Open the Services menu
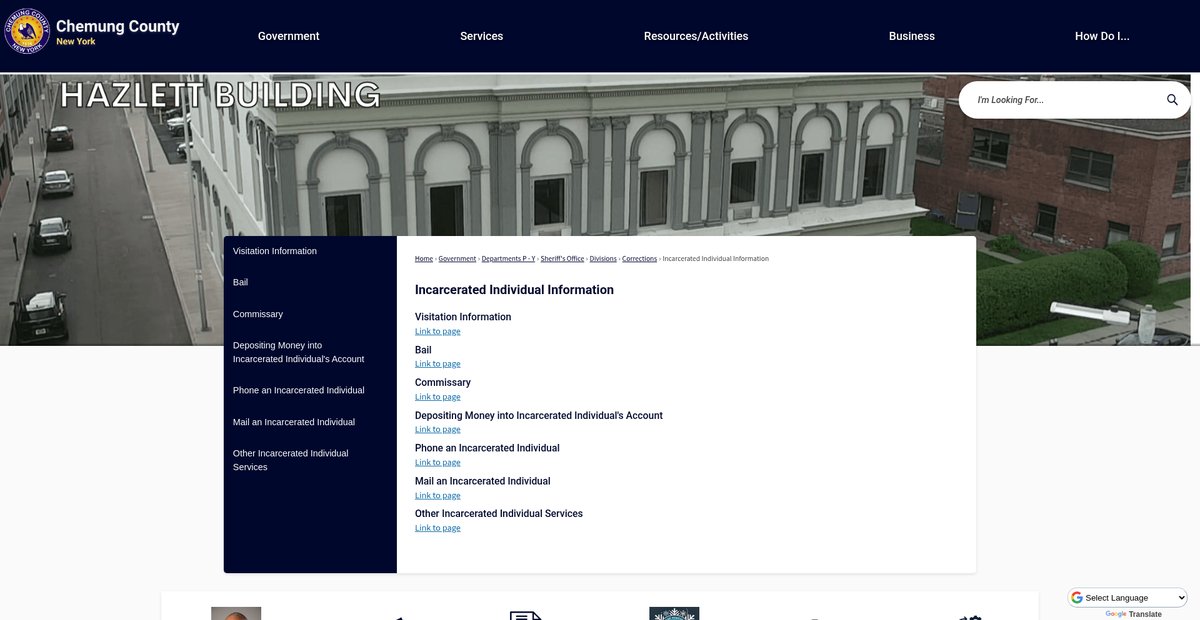 (481, 36)
